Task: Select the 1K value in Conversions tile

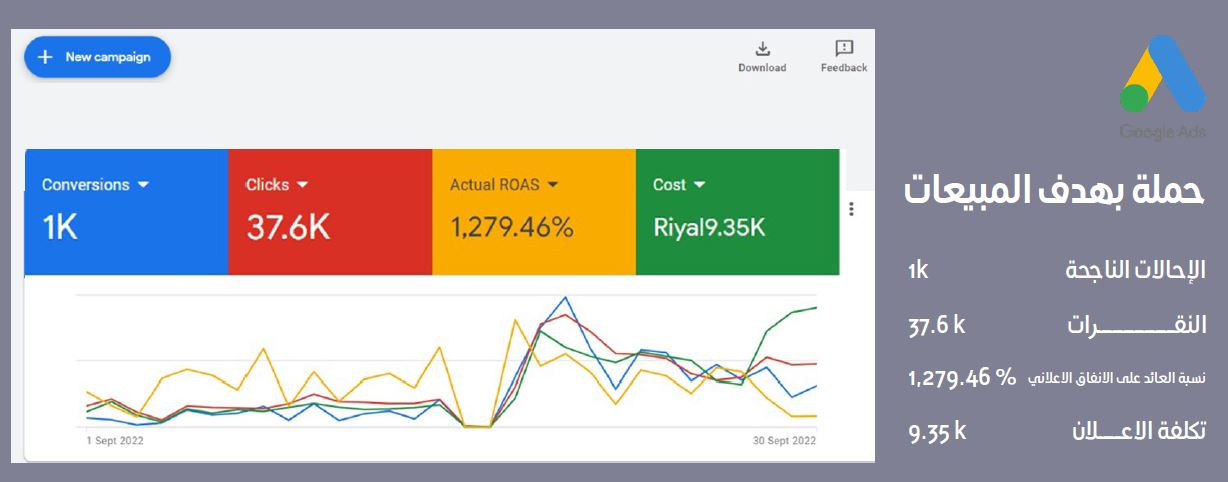Action: point(59,228)
